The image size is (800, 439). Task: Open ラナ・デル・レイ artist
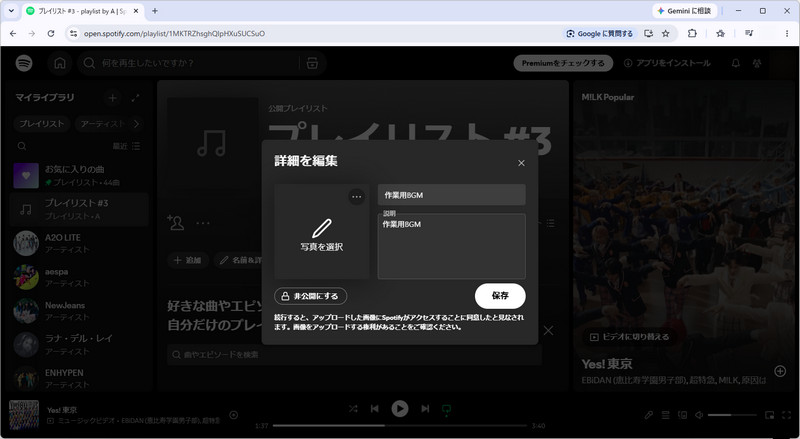click(79, 345)
